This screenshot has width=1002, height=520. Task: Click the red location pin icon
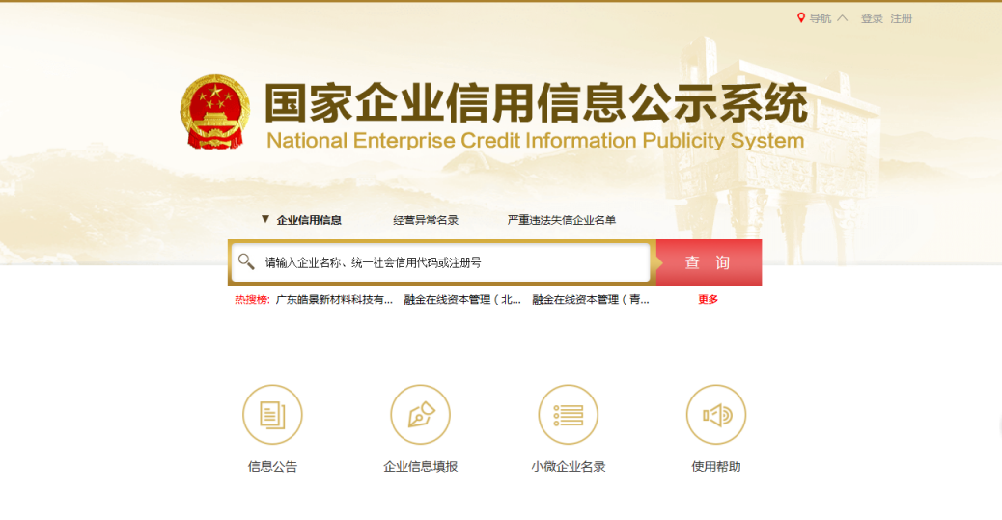(801, 18)
